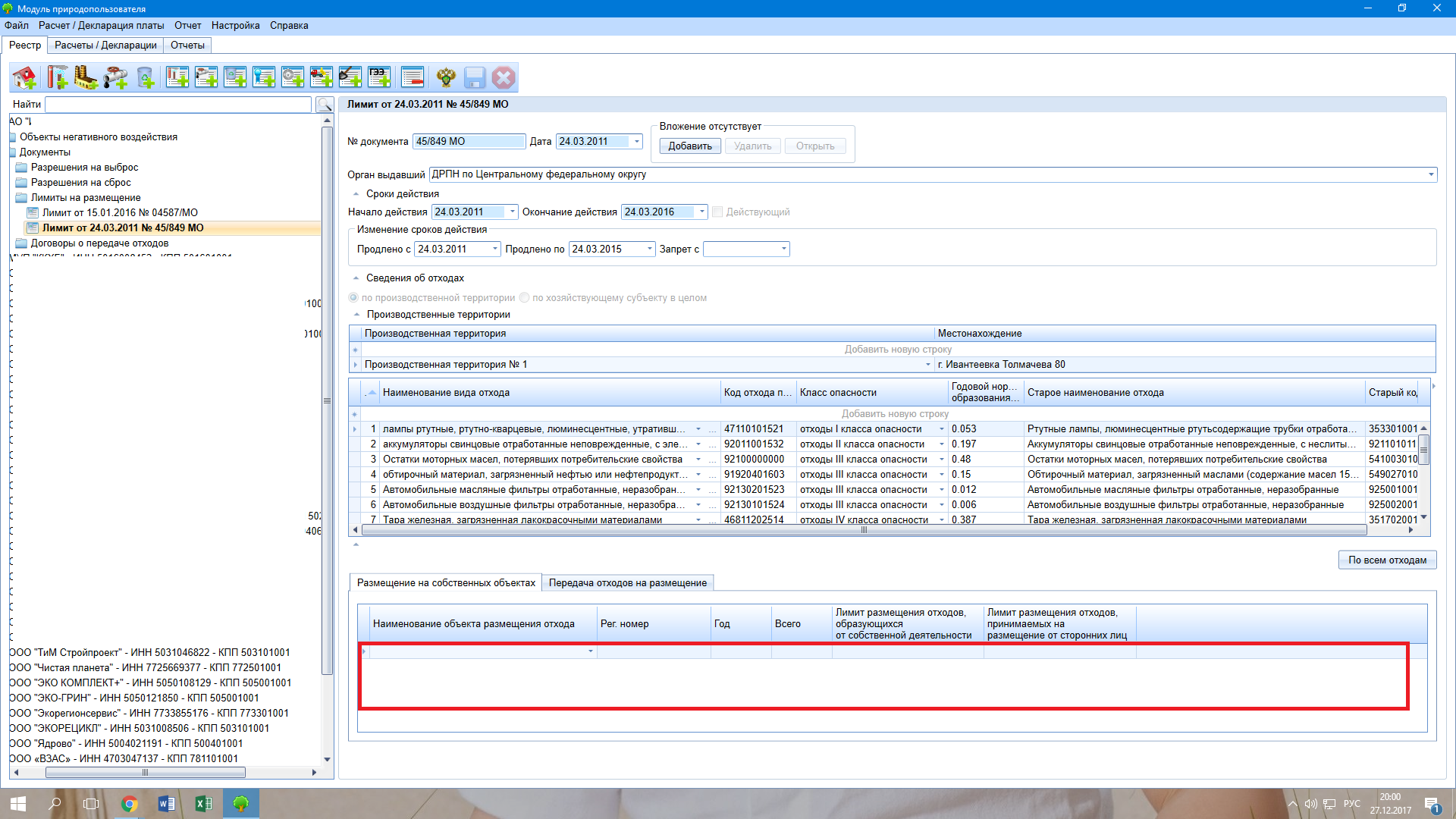
Task: Click the add-discharge-pipe icon
Action: [x=115, y=77]
